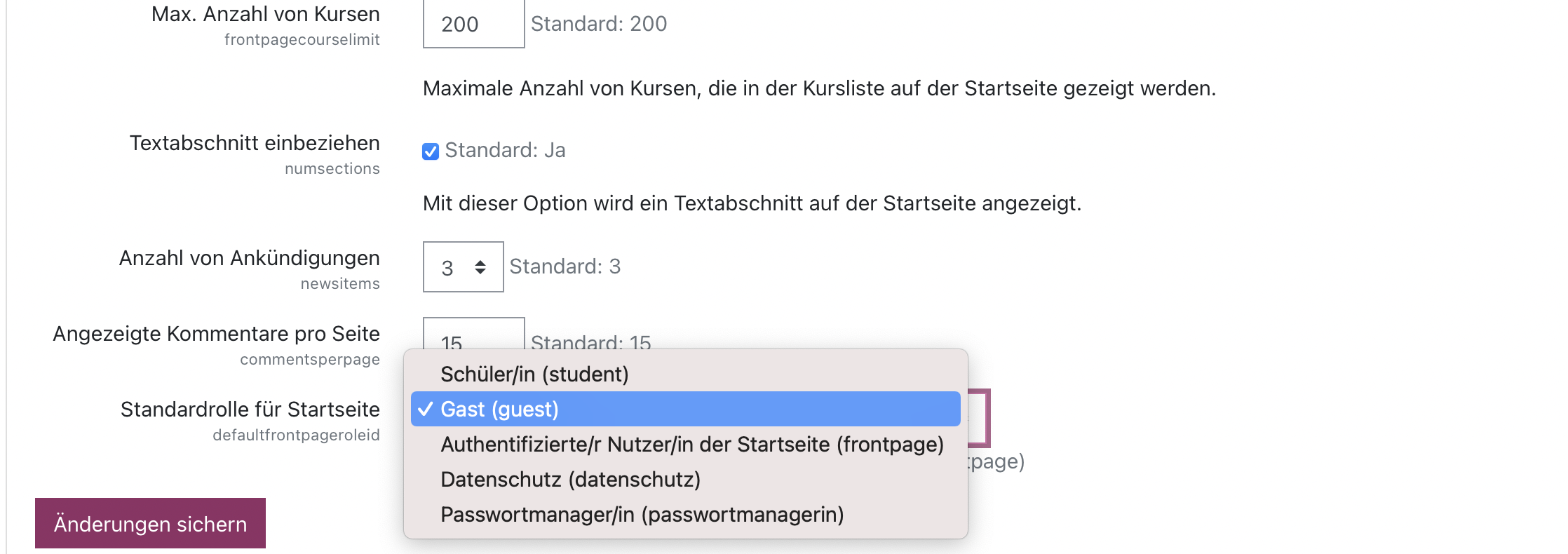Pick Authentifizierte/r Nutzer/in der Startseite (frontpage)
Screen dimensions: 1568x554
click(691, 445)
